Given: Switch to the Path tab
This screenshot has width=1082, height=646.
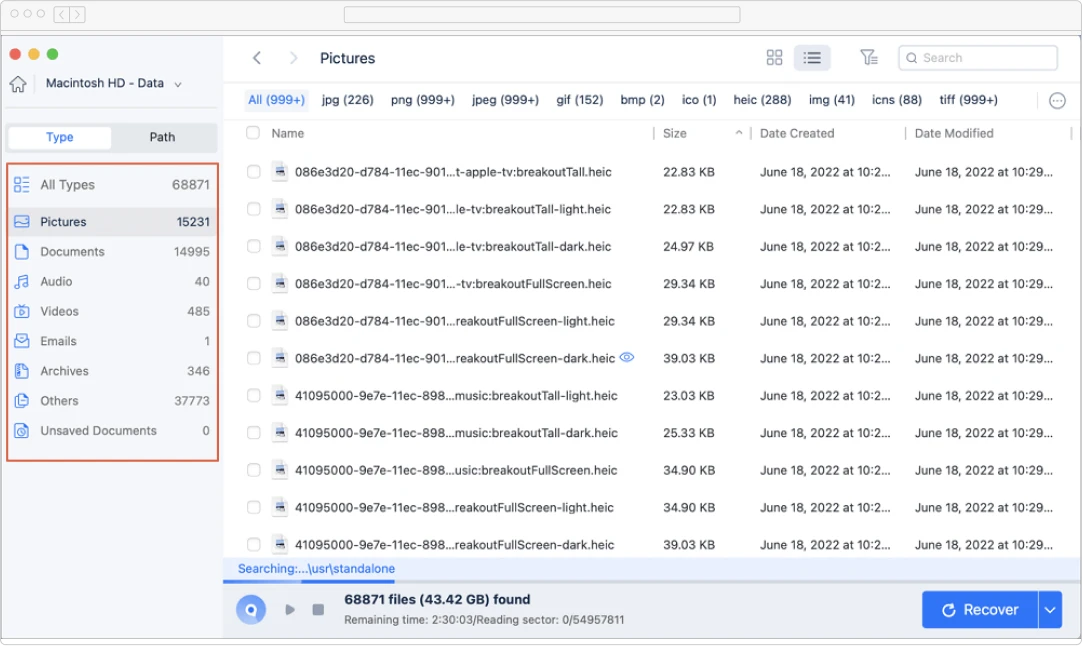Looking at the screenshot, I should pyautogui.click(x=163, y=136).
